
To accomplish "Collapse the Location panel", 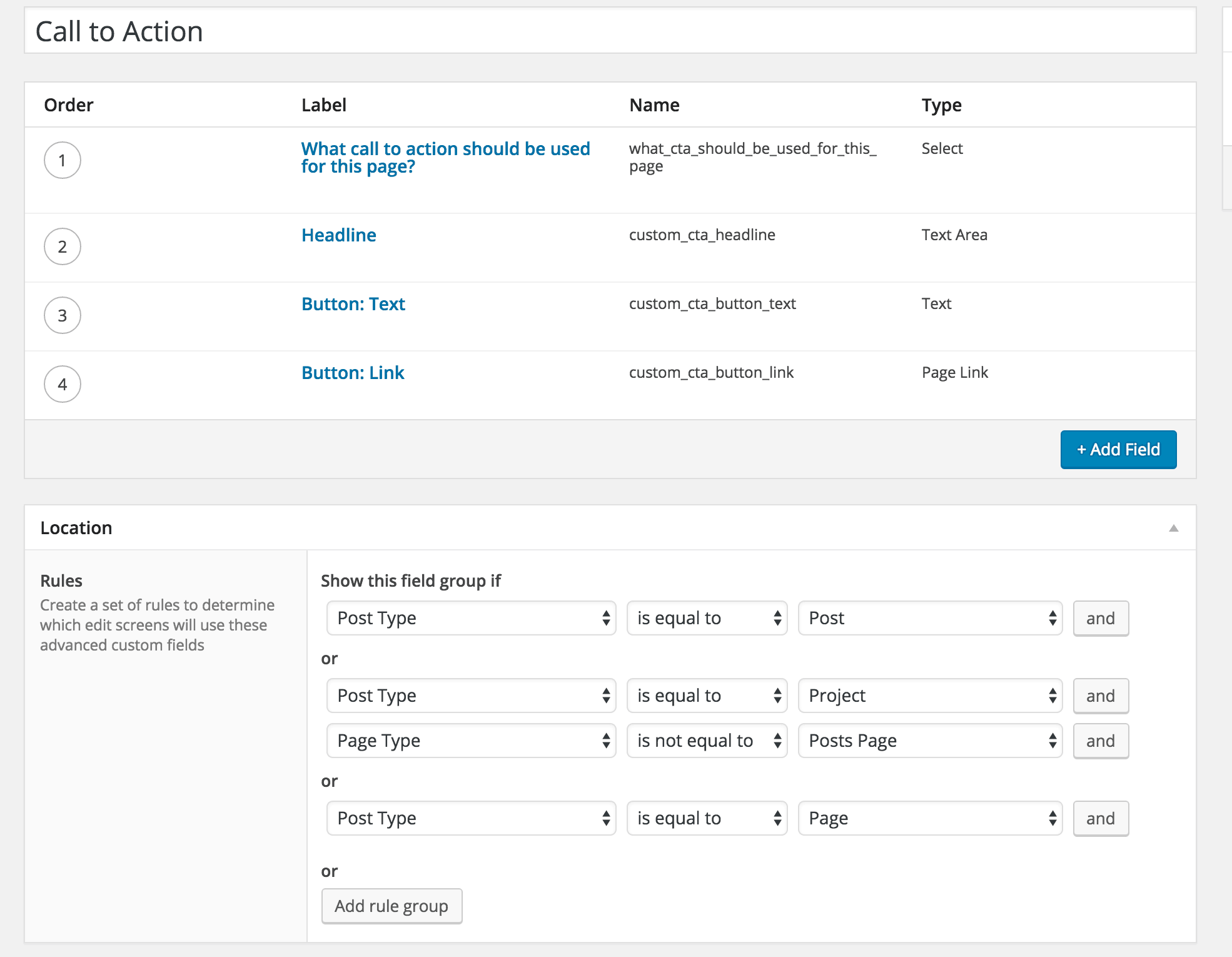I will point(1174,527).
